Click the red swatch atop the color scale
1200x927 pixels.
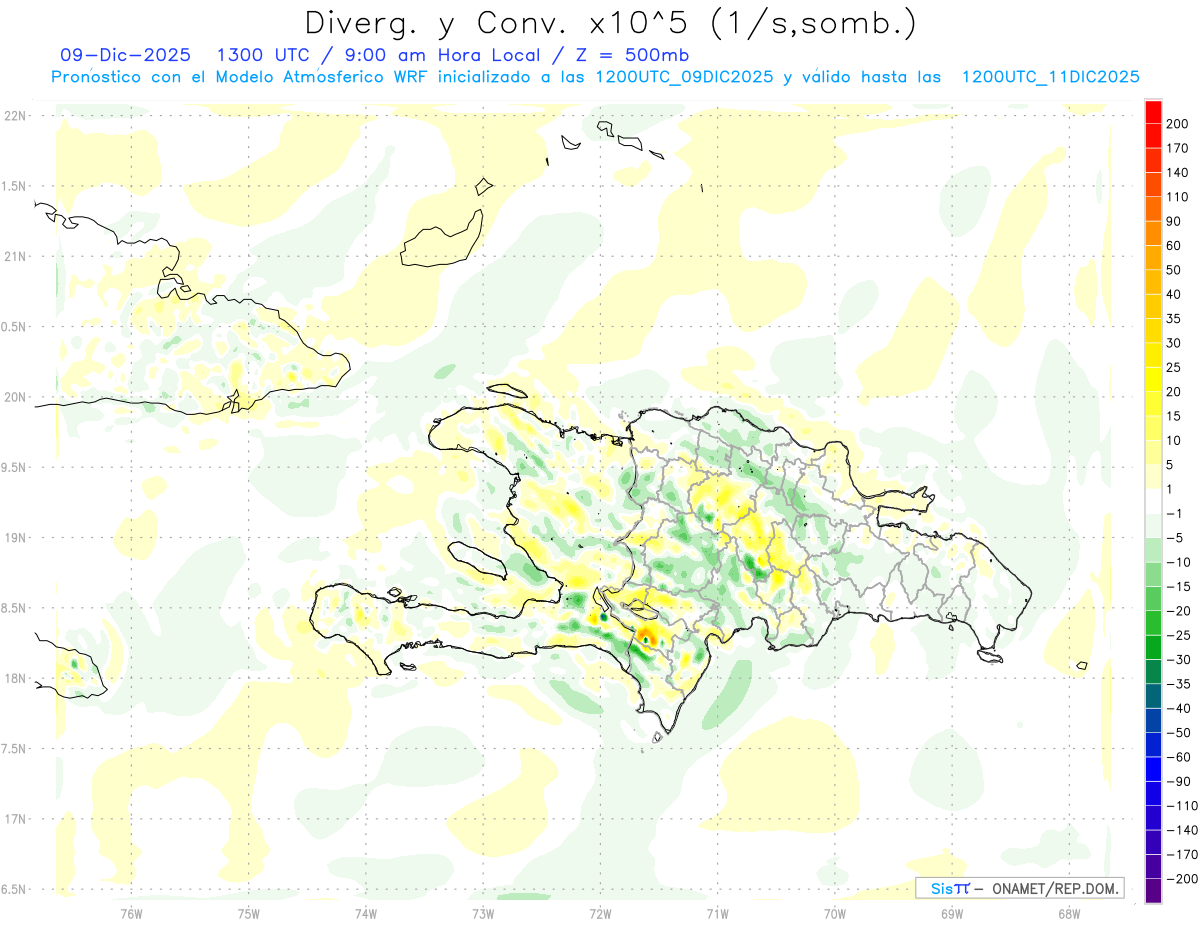[x=1153, y=112]
